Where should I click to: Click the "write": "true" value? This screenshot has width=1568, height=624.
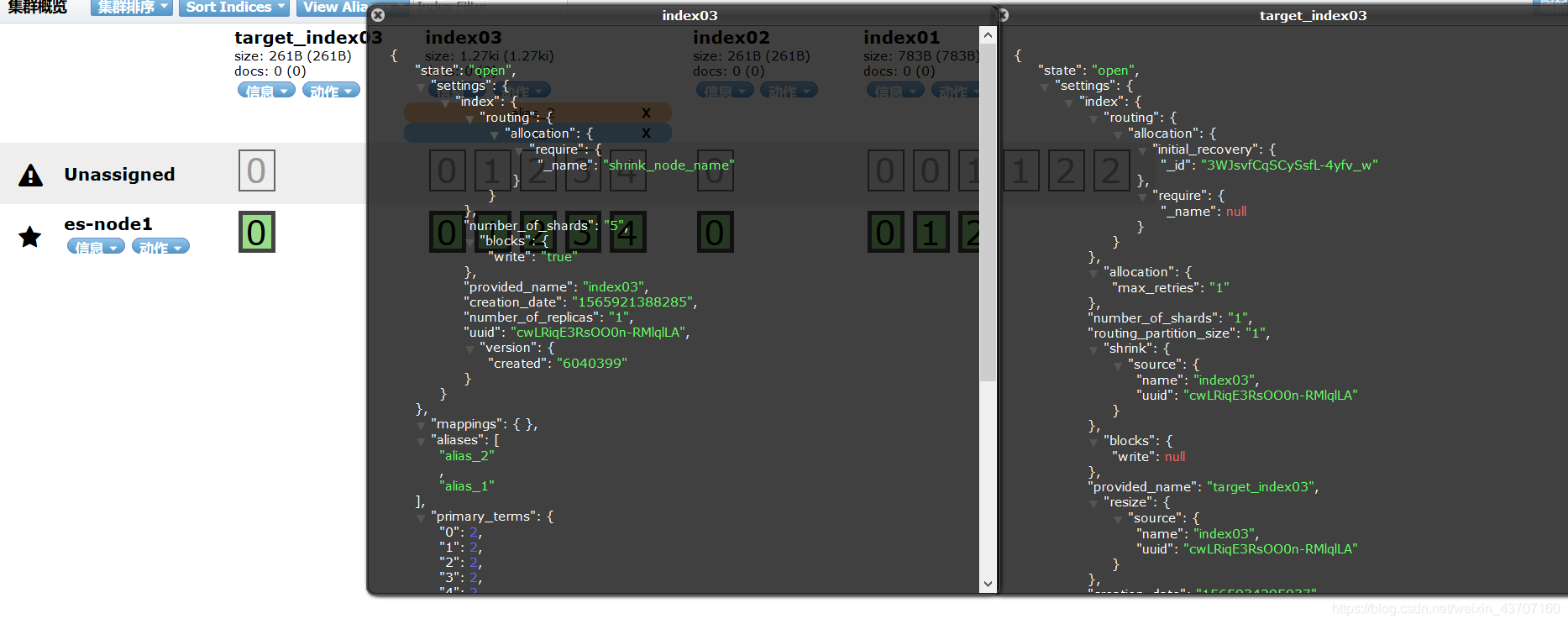pyautogui.click(x=559, y=257)
